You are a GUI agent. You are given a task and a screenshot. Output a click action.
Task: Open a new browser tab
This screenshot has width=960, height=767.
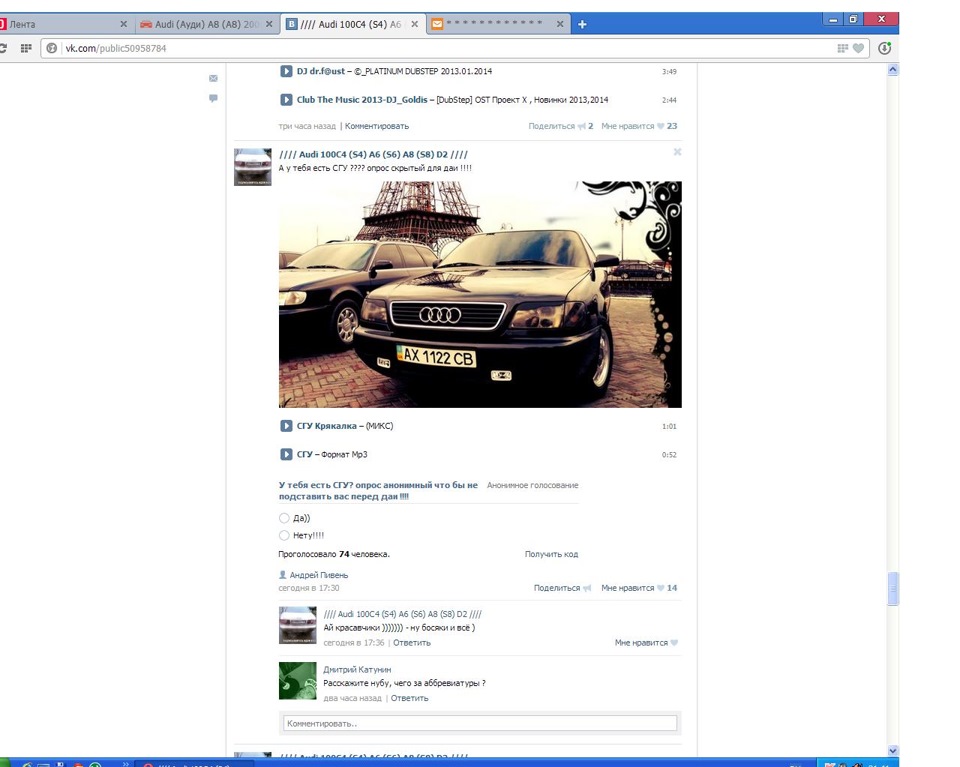pyautogui.click(x=582, y=24)
